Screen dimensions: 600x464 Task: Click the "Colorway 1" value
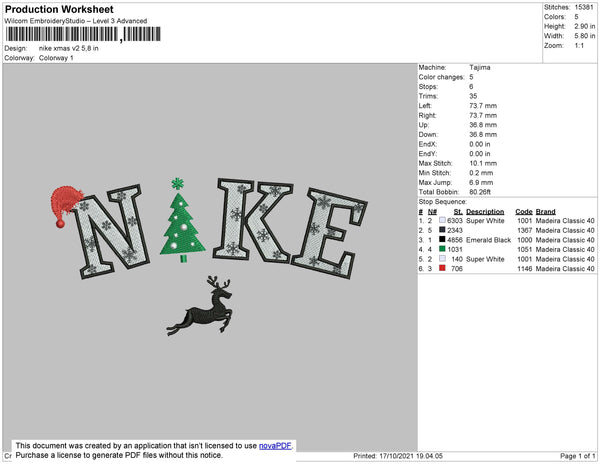point(56,58)
